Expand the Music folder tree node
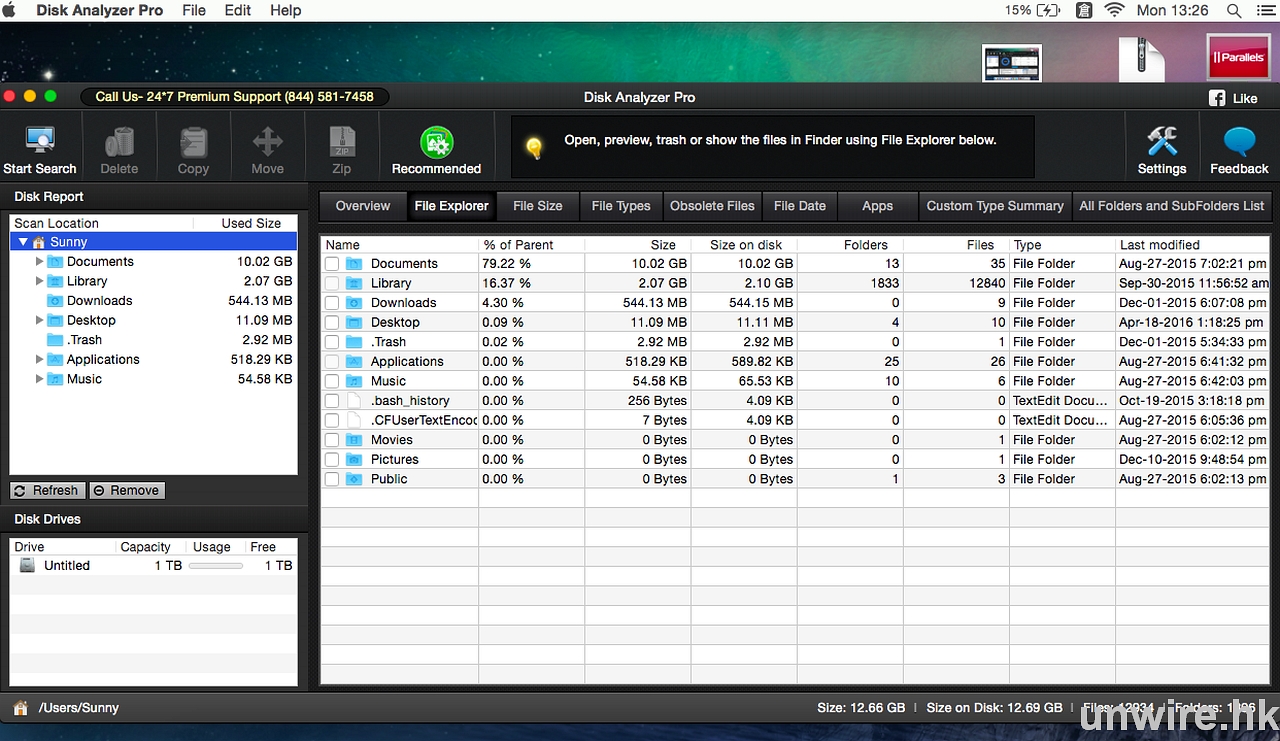Image resolution: width=1280 pixels, height=741 pixels. 40,380
